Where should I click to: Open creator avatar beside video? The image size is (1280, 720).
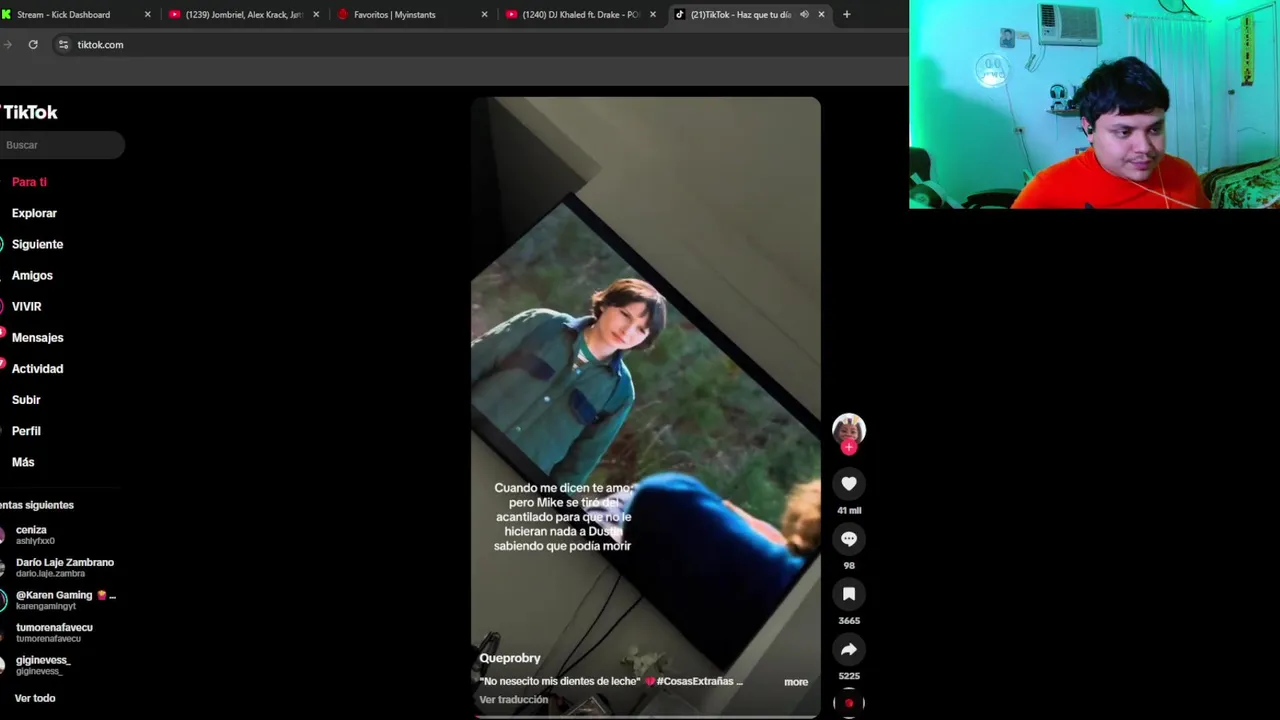[x=849, y=430]
